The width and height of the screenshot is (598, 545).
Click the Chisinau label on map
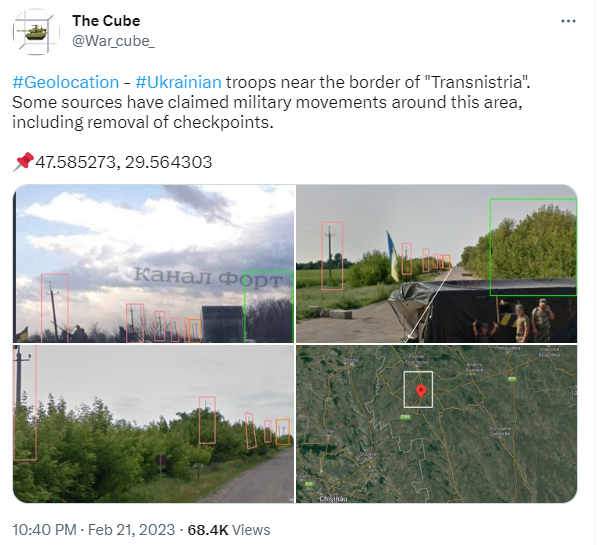(x=334, y=500)
